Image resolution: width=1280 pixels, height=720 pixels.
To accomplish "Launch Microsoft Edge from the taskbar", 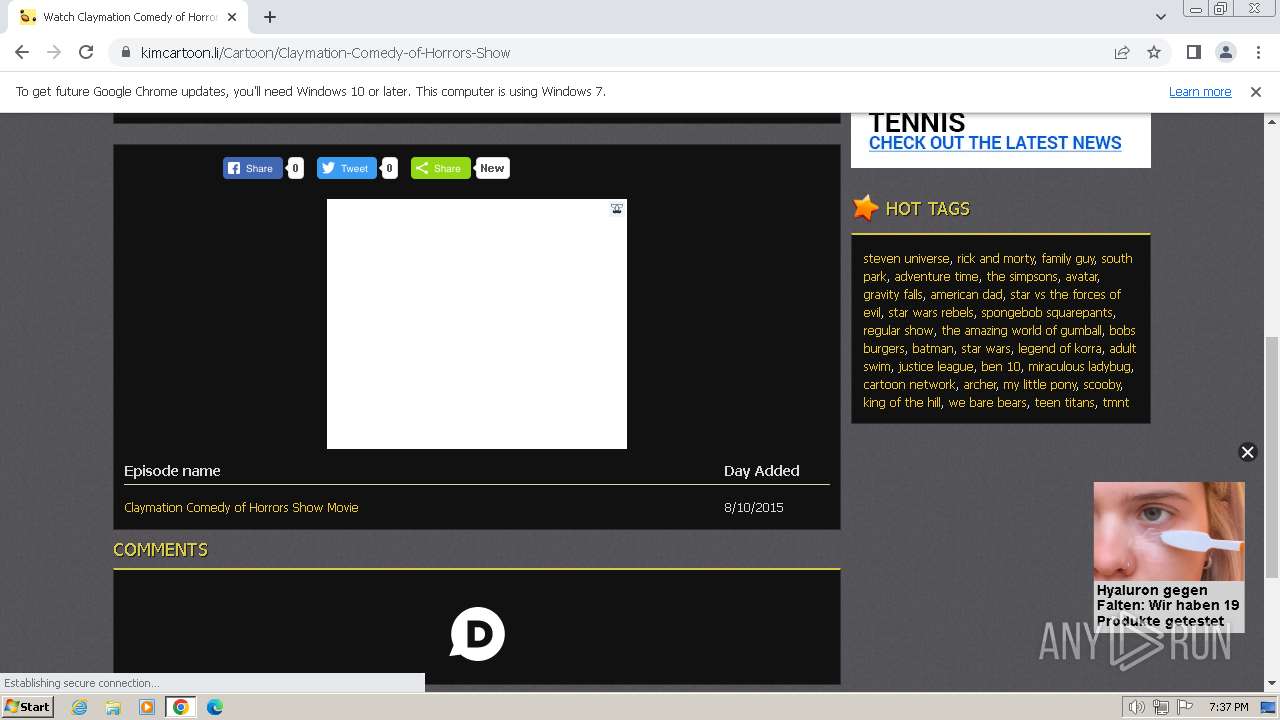I will coord(215,707).
